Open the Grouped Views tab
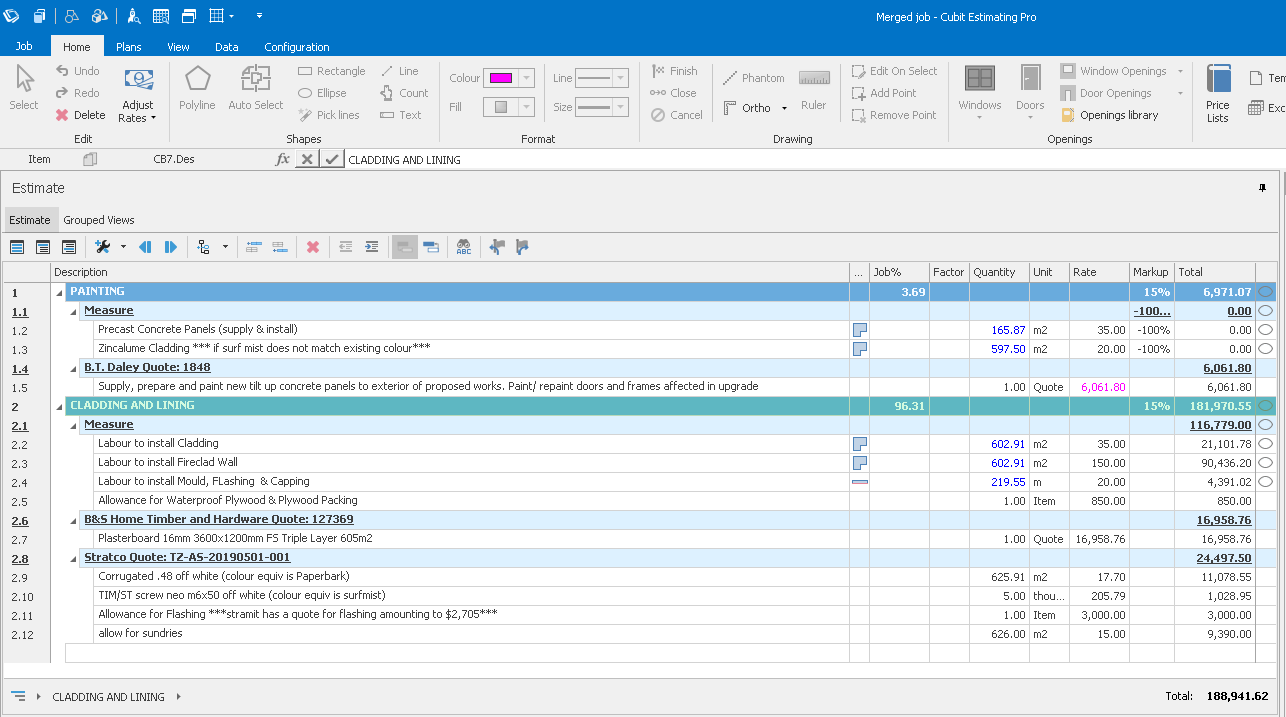The width and height of the screenshot is (1286, 717). (99, 220)
